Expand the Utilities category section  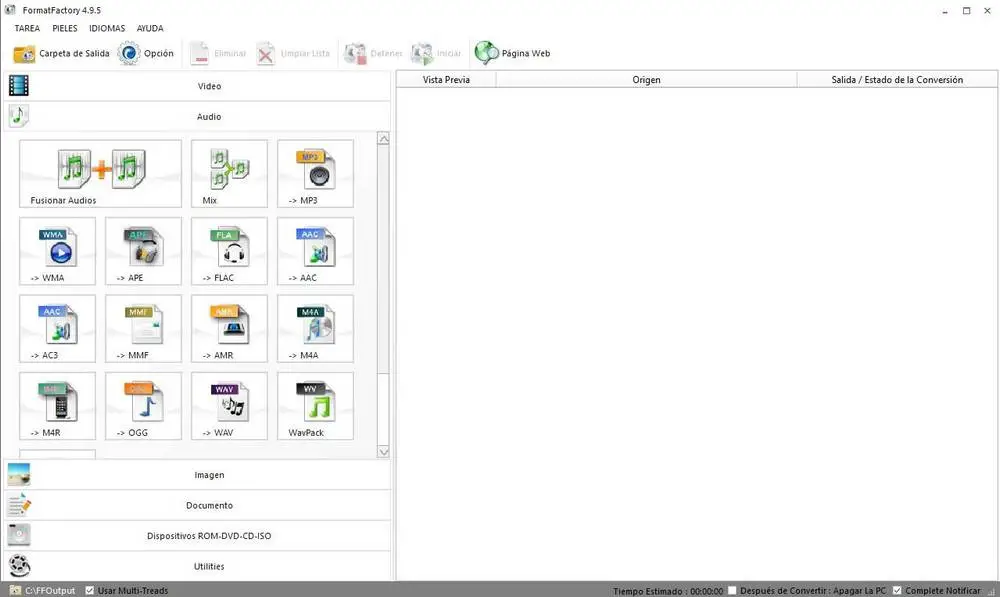pos(197,566)
